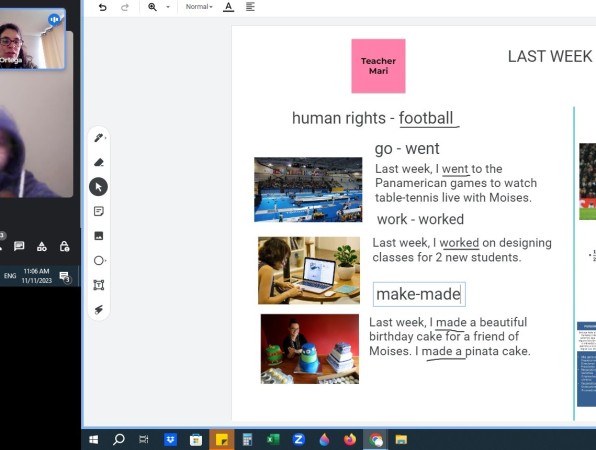Switch to Chrome in taskbar
The width and height of the screenshot is (596, 450).
(x=376, y=440)
